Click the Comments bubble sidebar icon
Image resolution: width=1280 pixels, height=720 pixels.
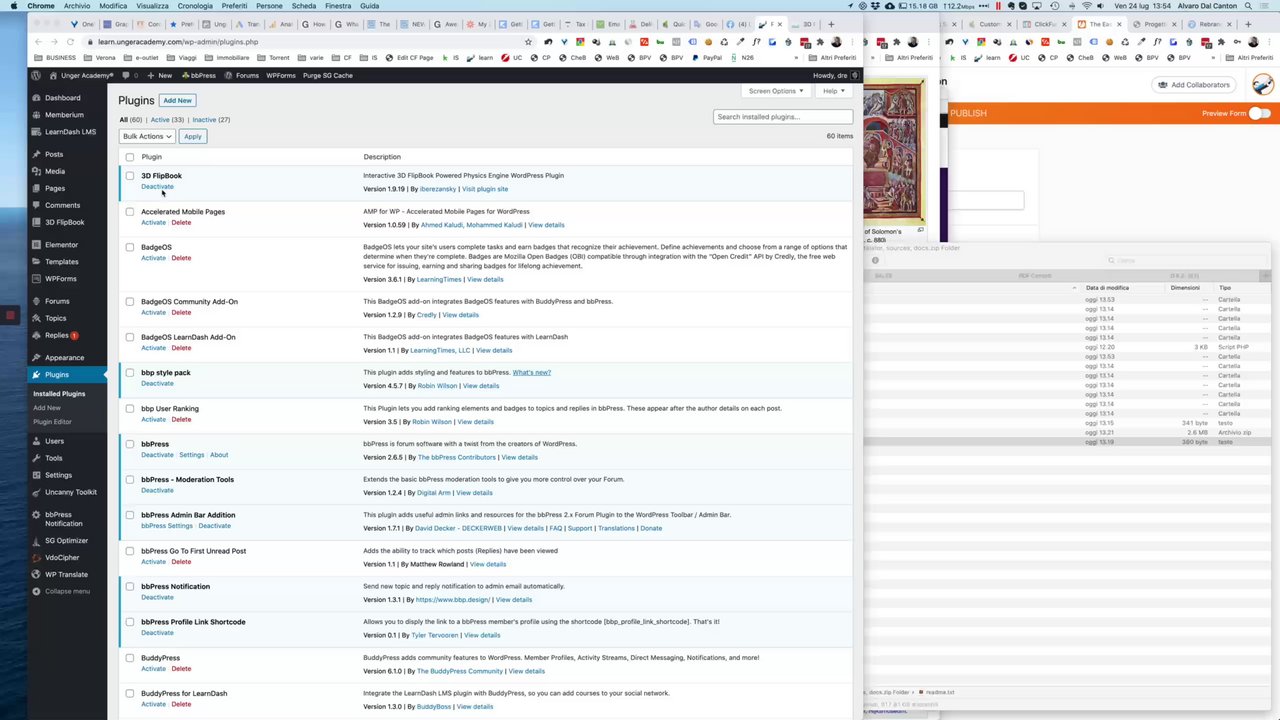tap(36, 205)
